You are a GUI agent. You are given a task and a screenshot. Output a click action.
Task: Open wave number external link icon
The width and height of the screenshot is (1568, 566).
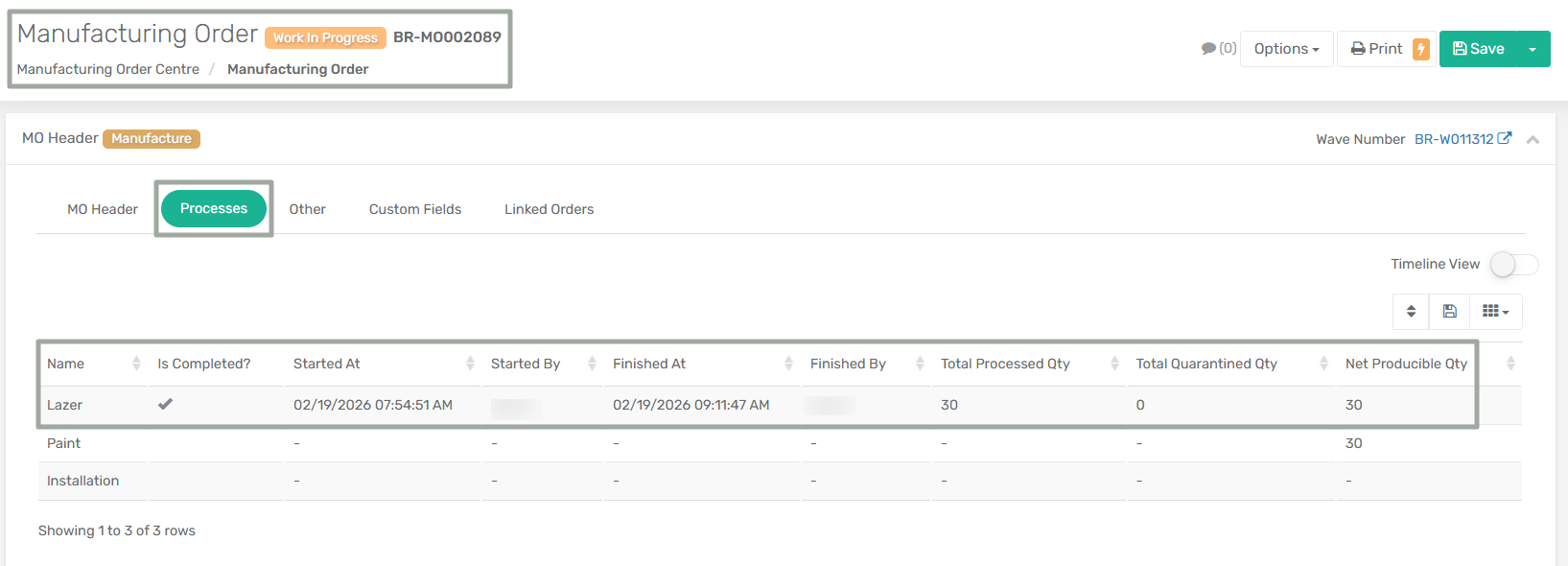(1505, 138)
